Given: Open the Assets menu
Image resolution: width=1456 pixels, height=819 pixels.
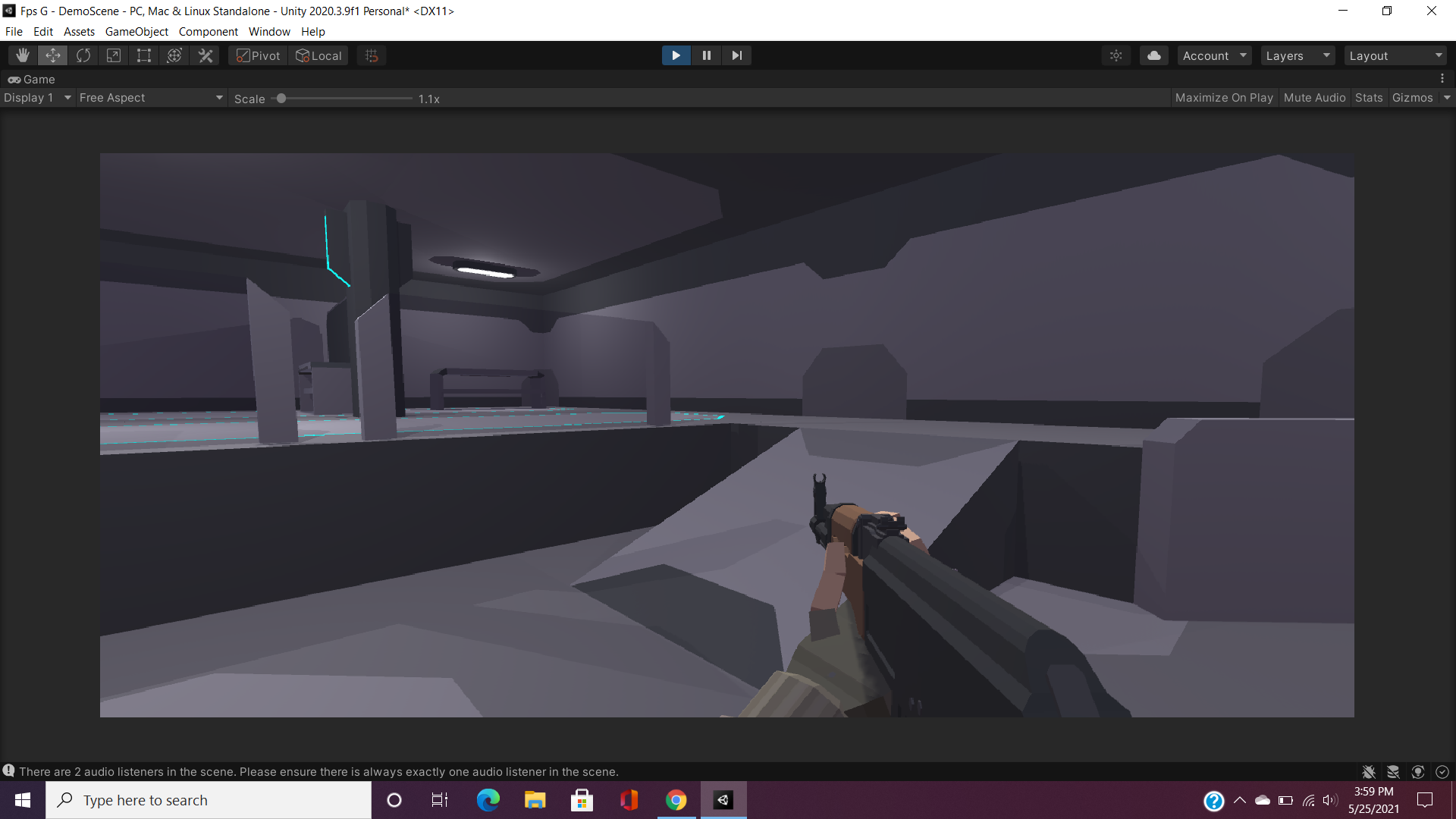Looking at the screenshot, I should coord(79,31).
